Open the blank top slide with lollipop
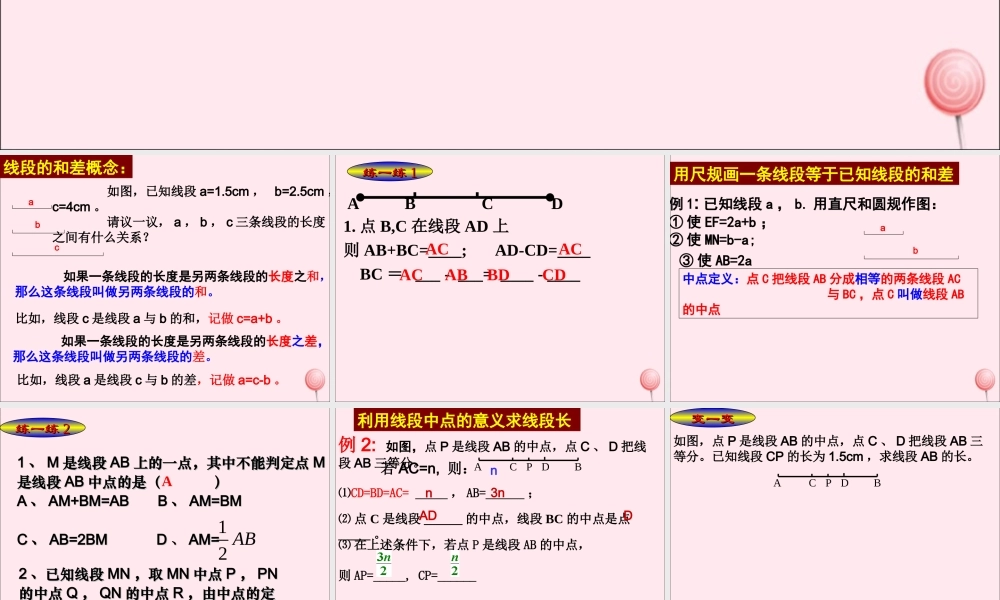This screenshot has height=600, width=1000. tap(500, 75)
